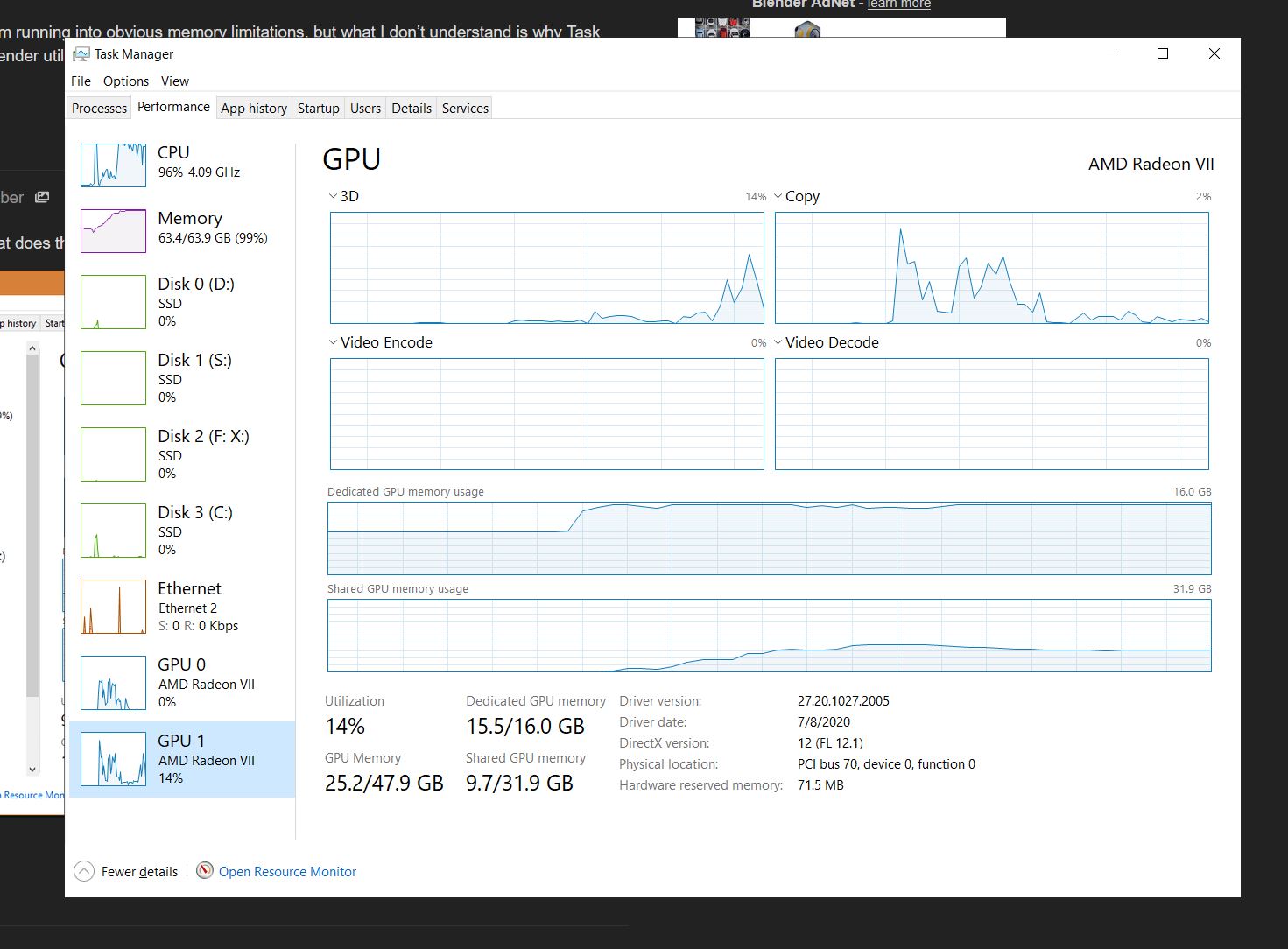Screen dimensions: 1288x949
Task: Switch to the Details tab
Action: [412, 108]
